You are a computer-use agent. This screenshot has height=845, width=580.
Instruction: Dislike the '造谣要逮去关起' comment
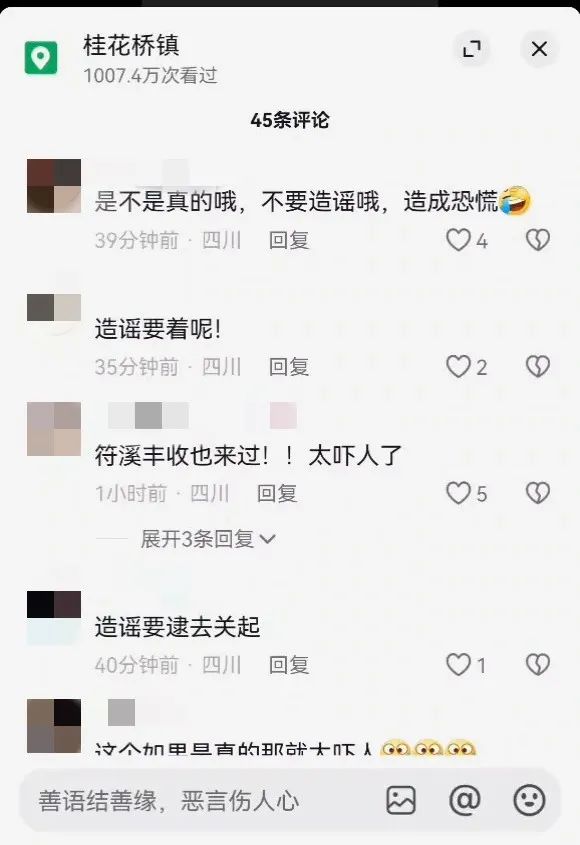[537, 664]
